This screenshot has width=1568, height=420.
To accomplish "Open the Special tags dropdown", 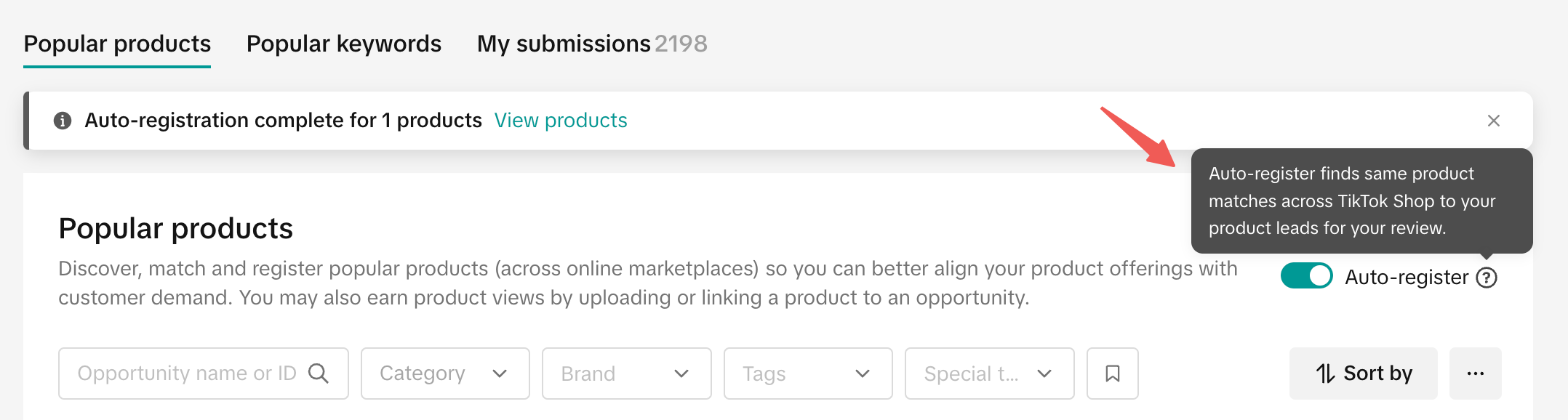I will coord(989,373).
